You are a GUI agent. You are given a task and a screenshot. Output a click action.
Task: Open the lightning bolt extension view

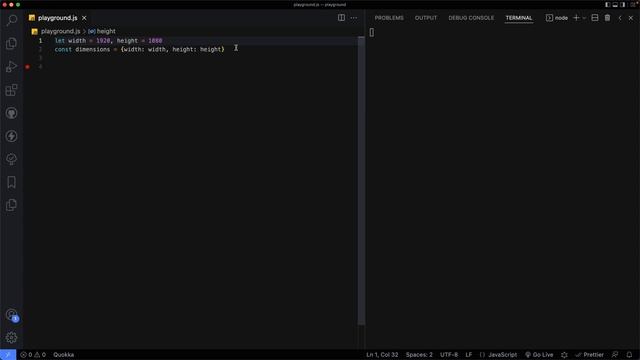click(x=11, y=136)
